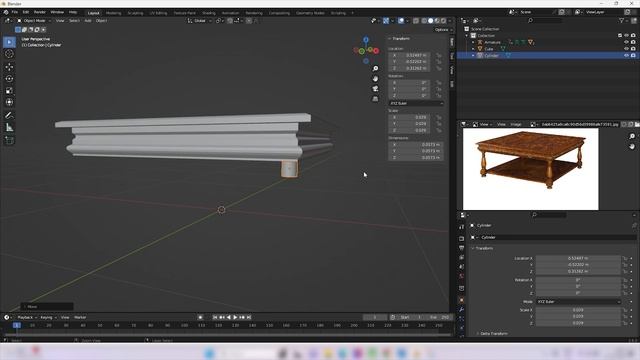The image size is (640, 360).
Task: Switch to Shading workspace tab
Action: [x=209, y=13]
